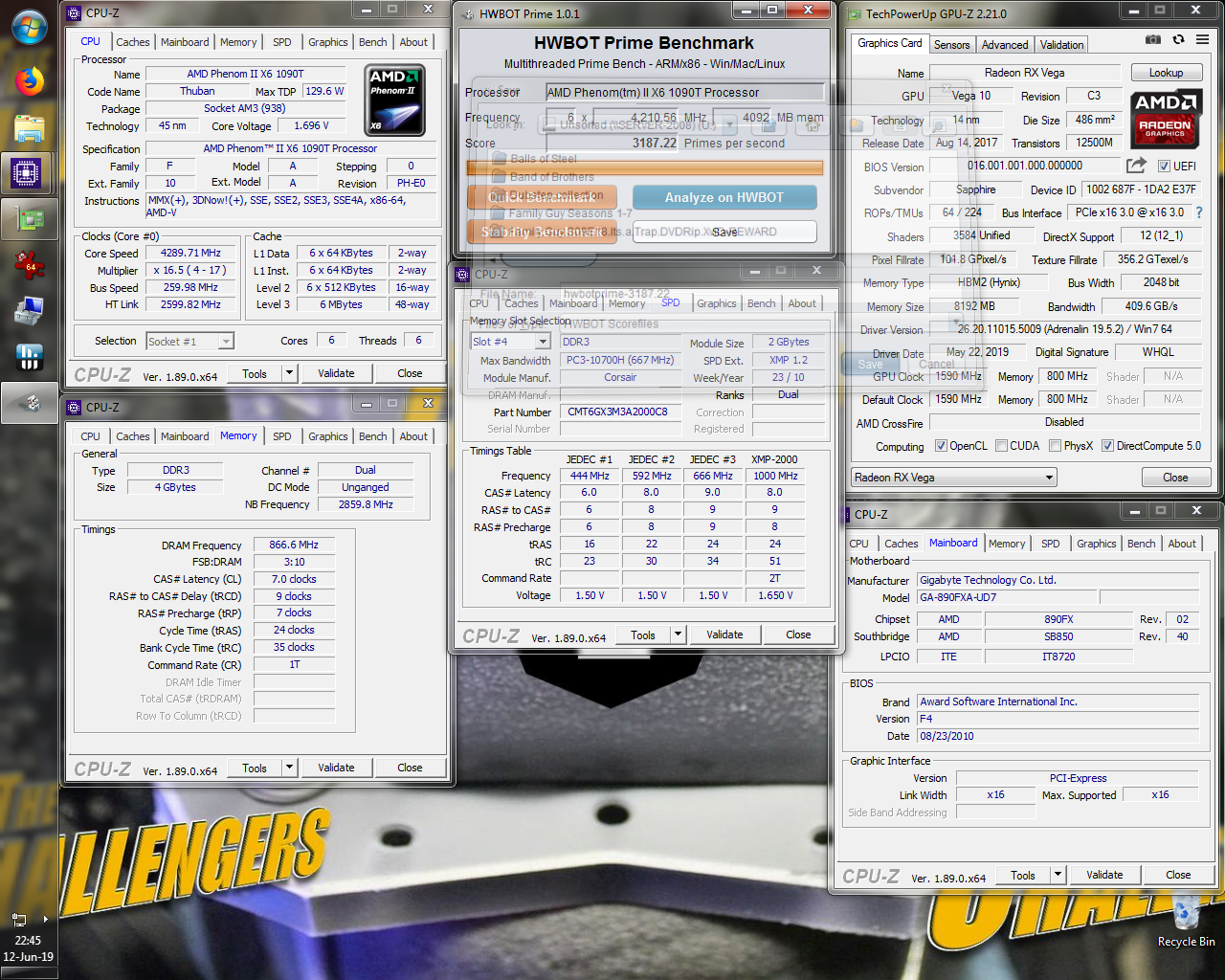1225x980 pixels.
Task: Click part number CMT6GX3M3A2000C8
Action: tap(618, 412)
